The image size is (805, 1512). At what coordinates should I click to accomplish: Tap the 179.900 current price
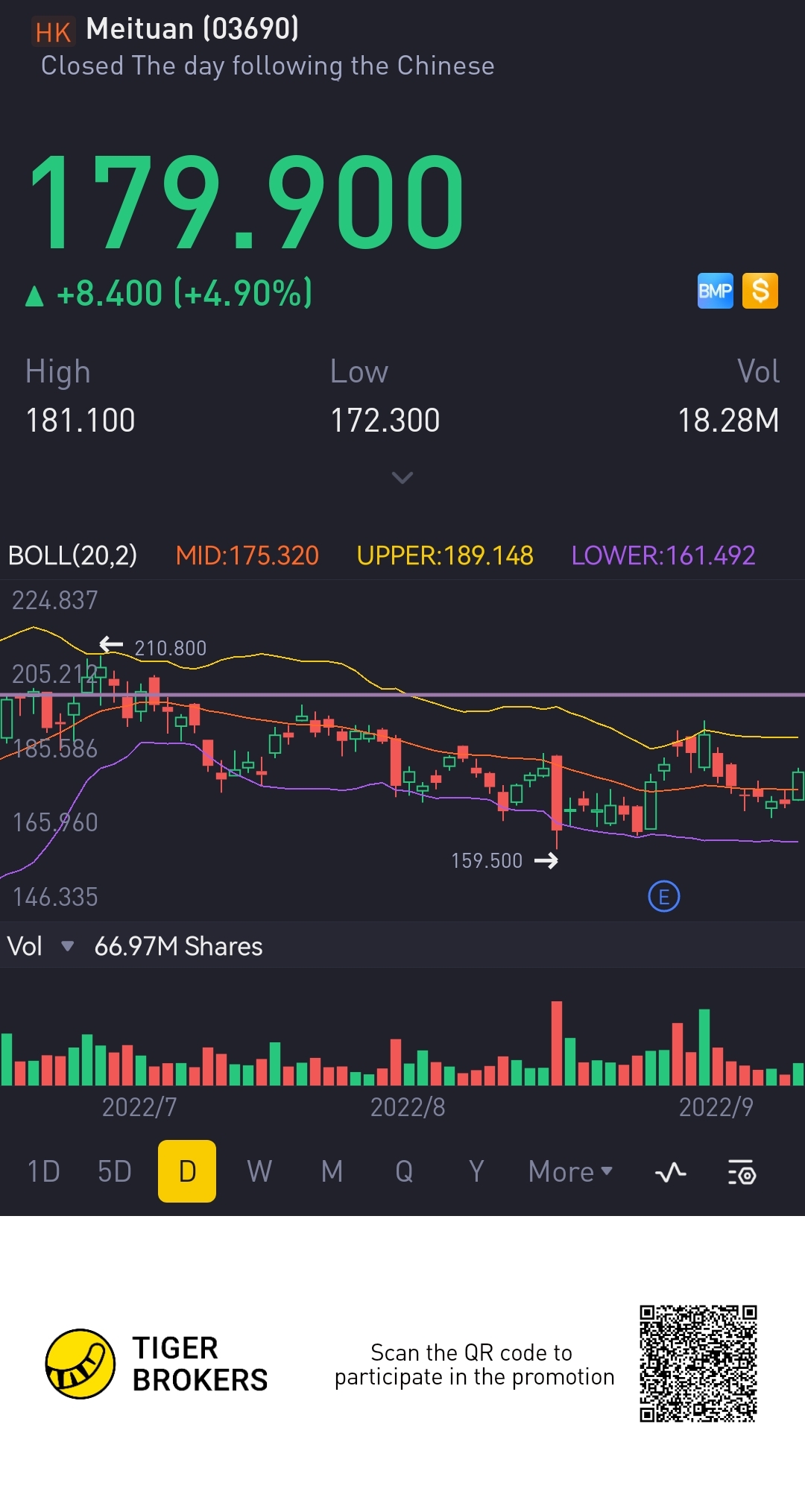[247, 201]
